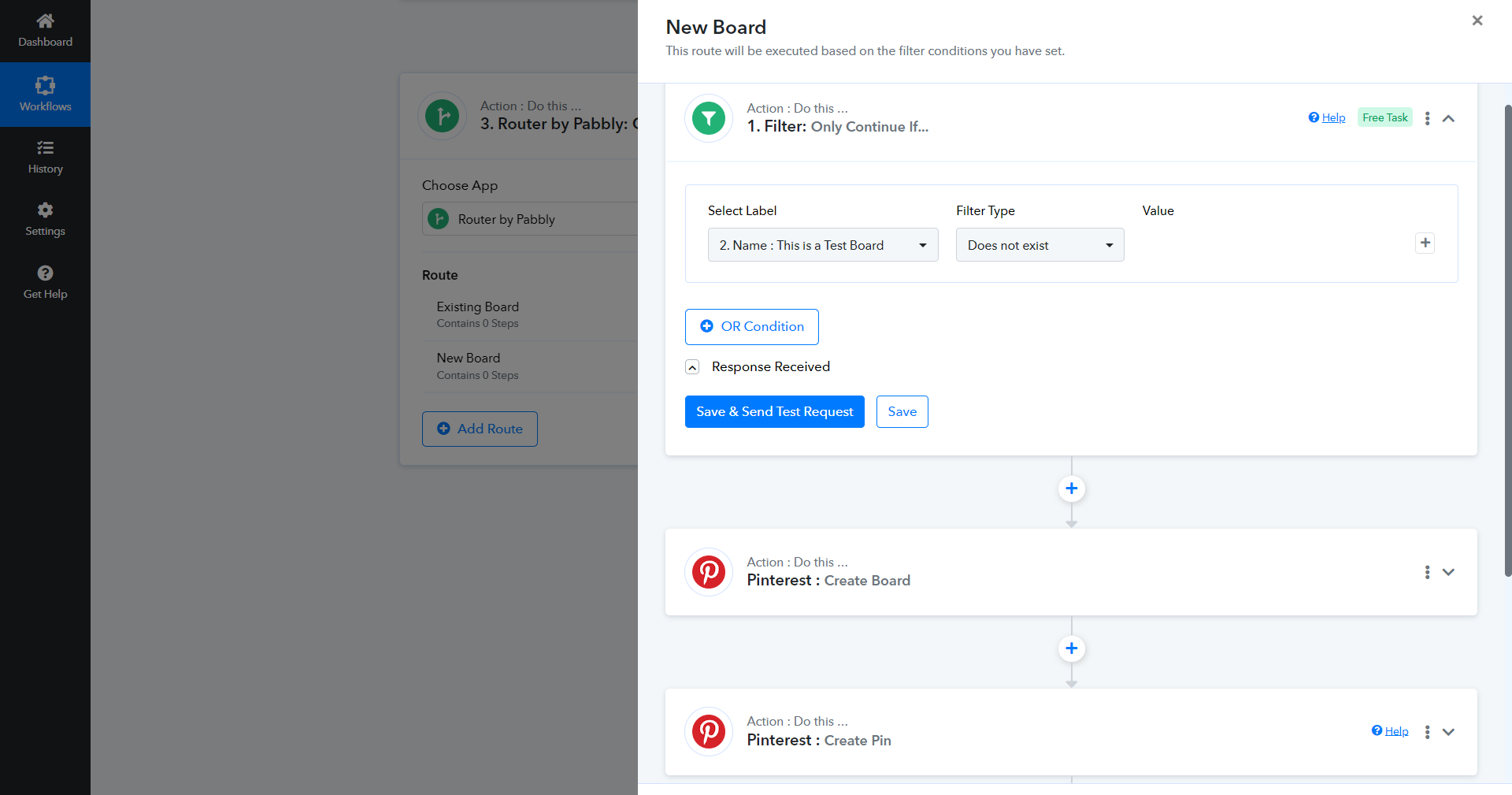The height and width of the screenshot is (795, 1512).
Task: Click the Router by Pabbly step icon
Action: click(x=442, y=116)
